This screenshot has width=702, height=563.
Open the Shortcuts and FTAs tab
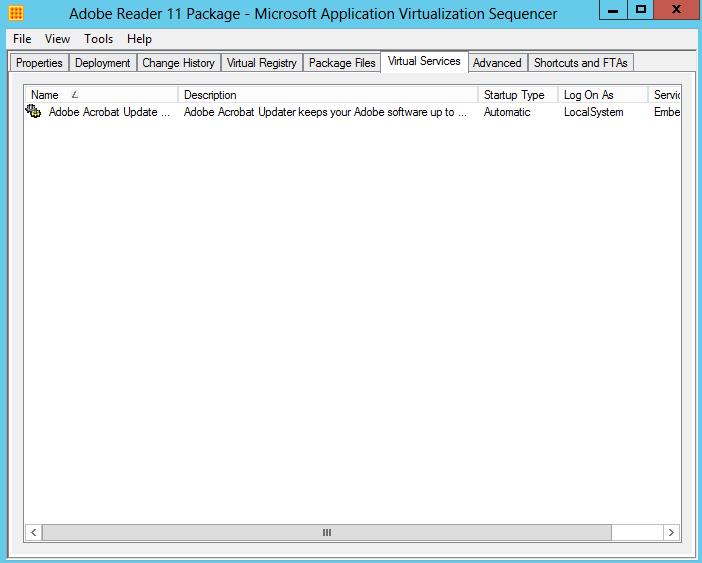(581, 63)
